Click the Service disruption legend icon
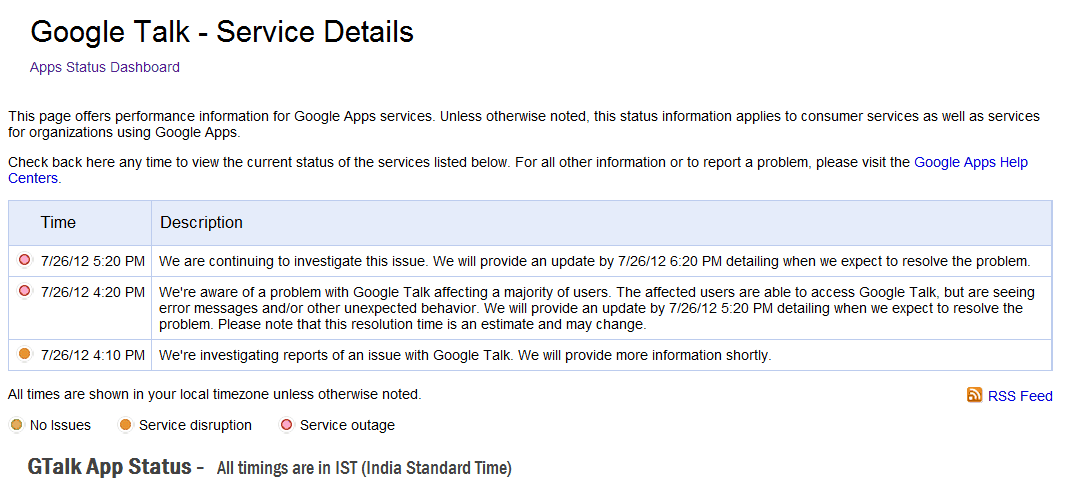This screenshot has width=1074, height=497. tap(125, 425)
